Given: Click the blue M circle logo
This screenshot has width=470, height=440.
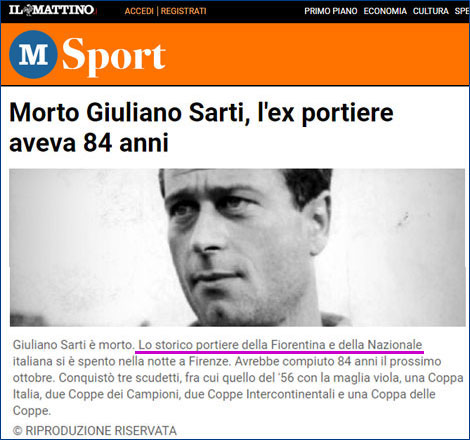Looking at the screenshot, I should [x=33, y=54].
